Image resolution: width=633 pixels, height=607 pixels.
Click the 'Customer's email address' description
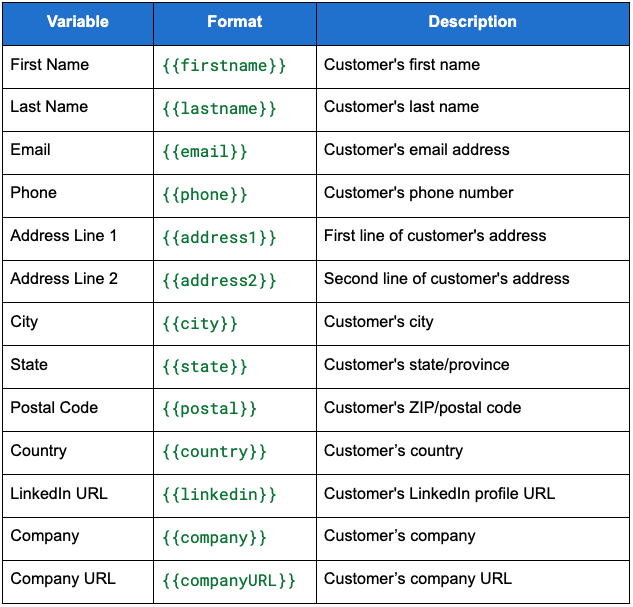417,150
